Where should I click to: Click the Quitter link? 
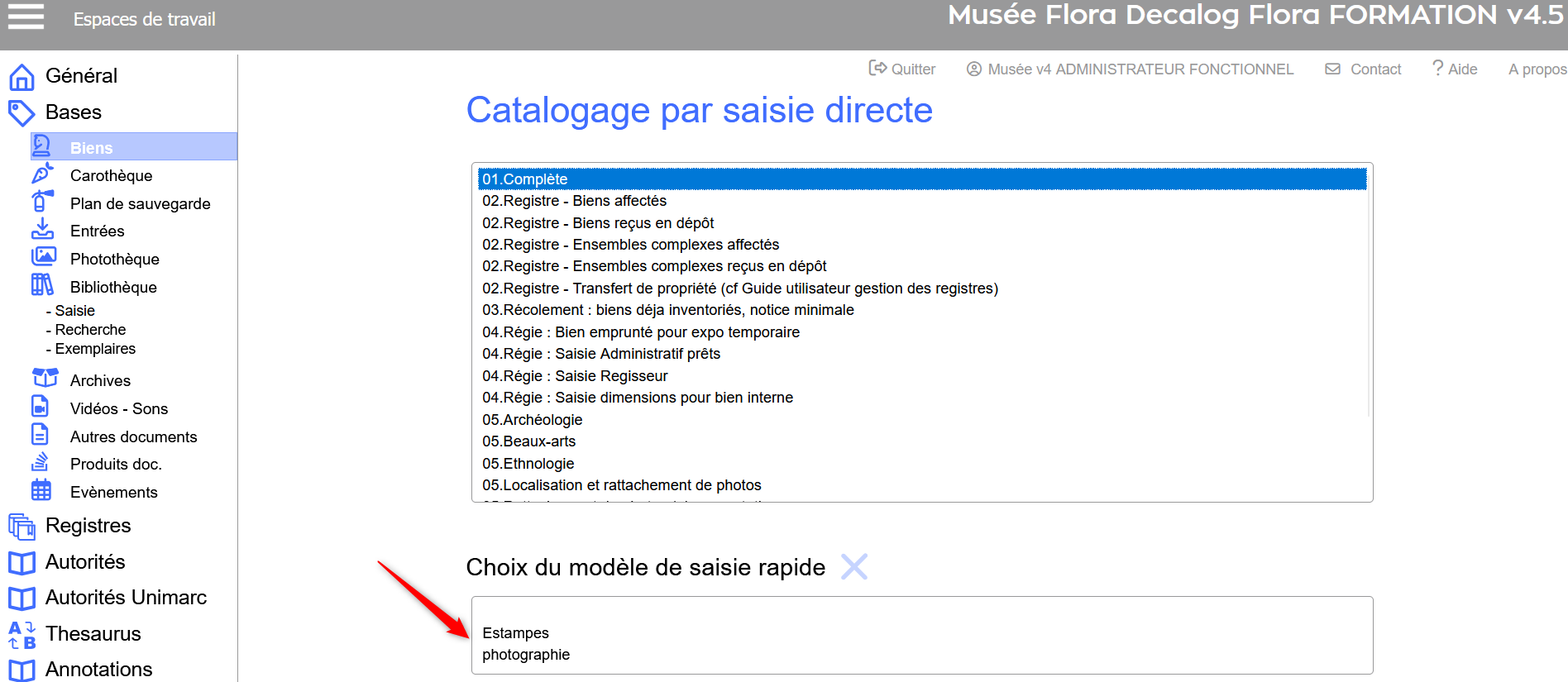click(x=902, y=69)
